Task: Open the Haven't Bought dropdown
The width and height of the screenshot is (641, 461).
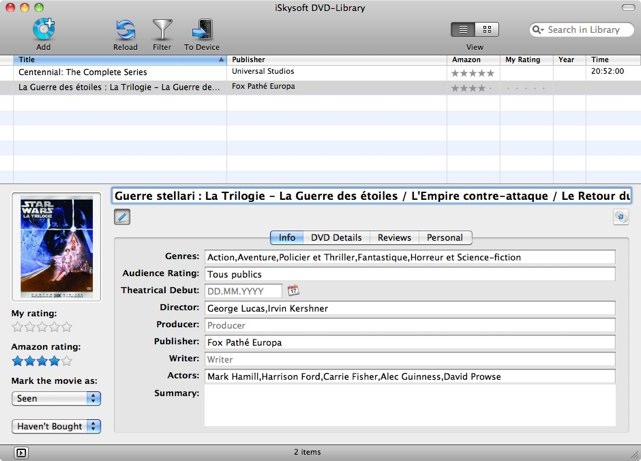Action: pos(56,426)
